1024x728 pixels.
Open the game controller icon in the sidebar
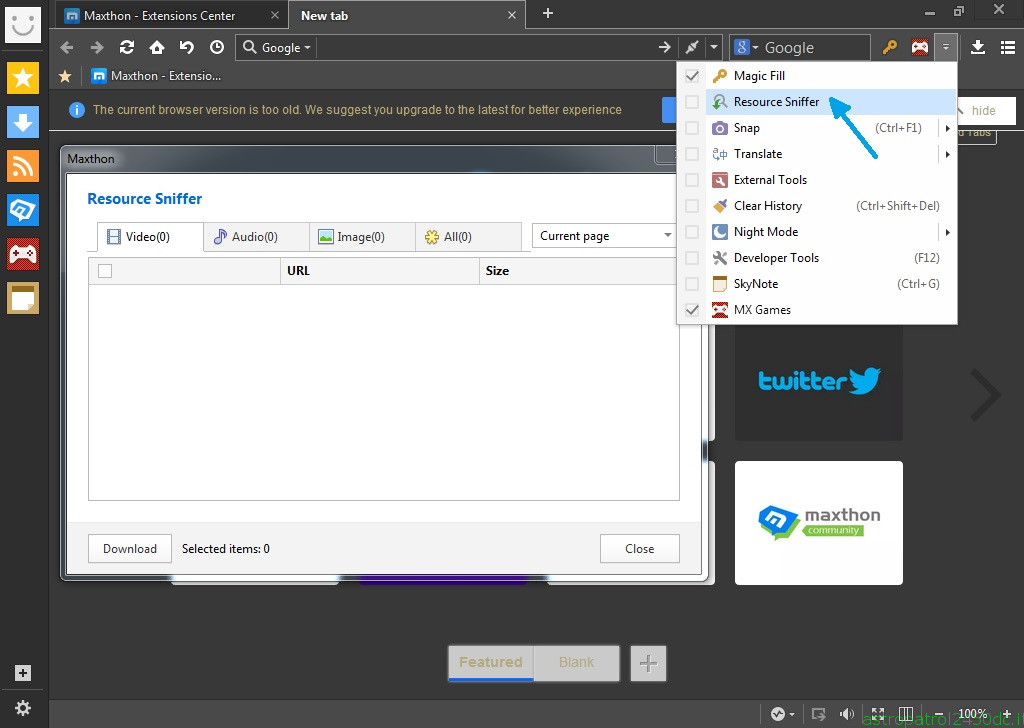[x=23, y=254]
